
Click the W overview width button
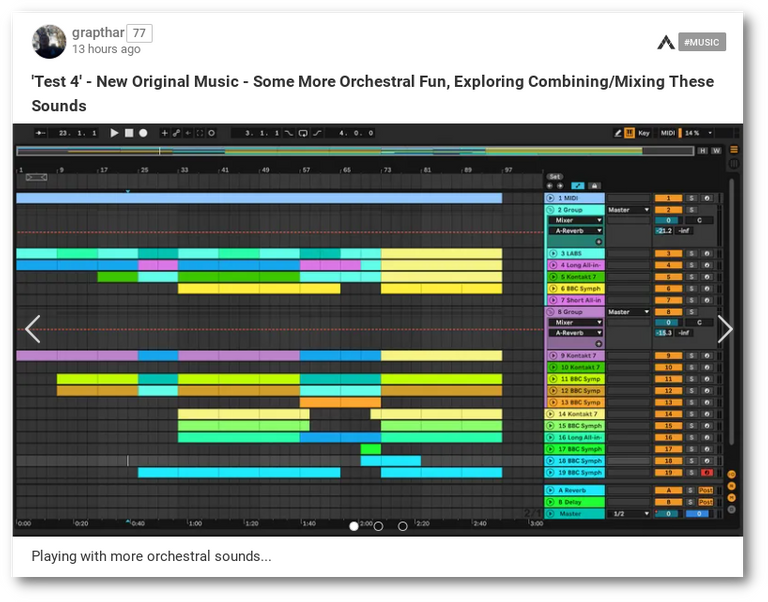(x=716, y=151)
